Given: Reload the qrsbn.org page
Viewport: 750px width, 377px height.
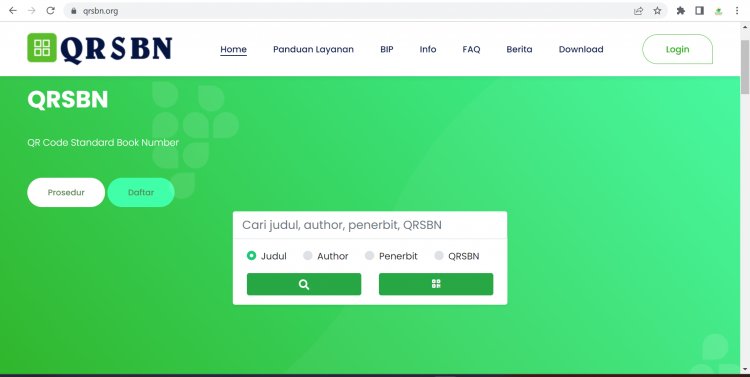Looking at the screenshot, I should 50,11.
